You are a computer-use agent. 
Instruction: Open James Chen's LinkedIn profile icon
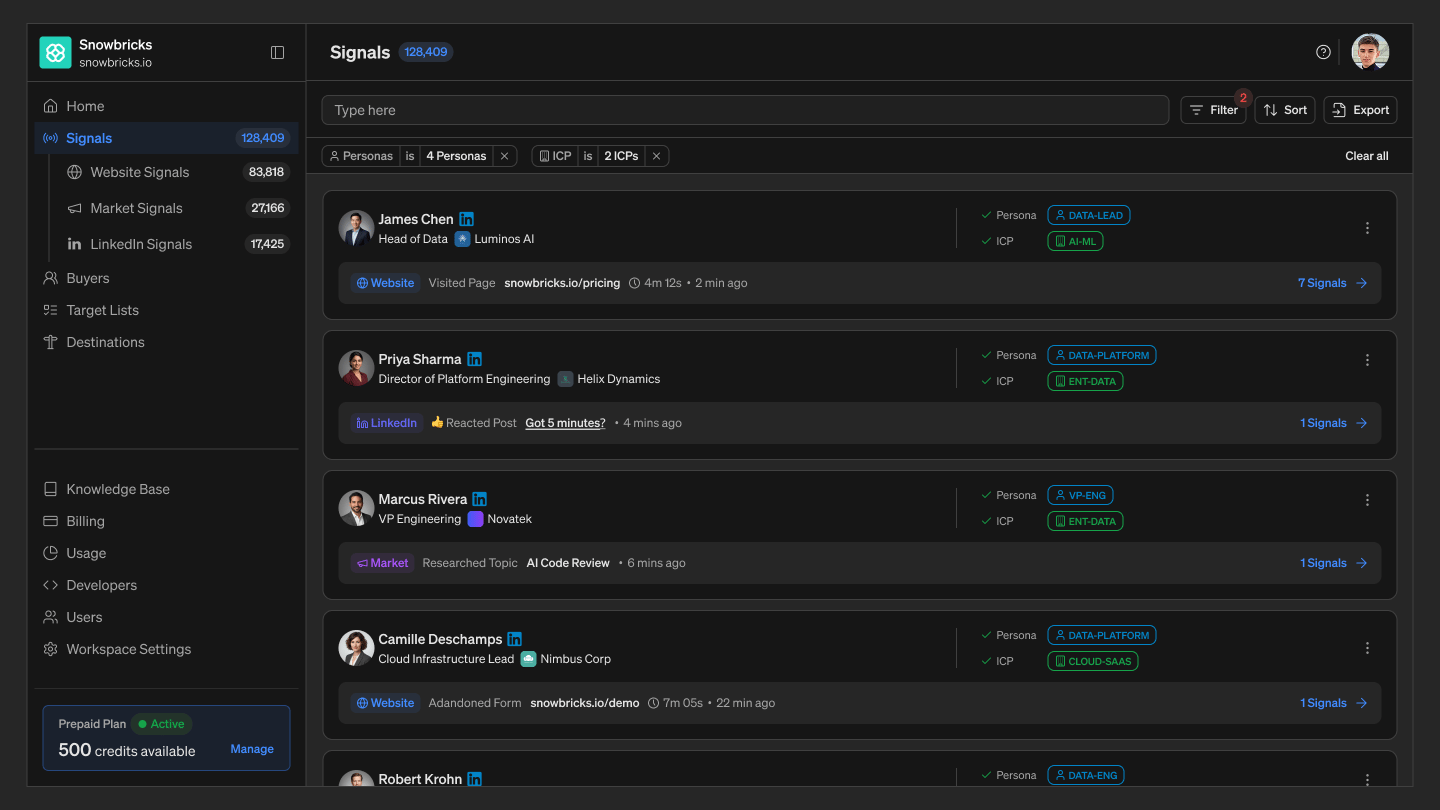click(x=467, y=219)
